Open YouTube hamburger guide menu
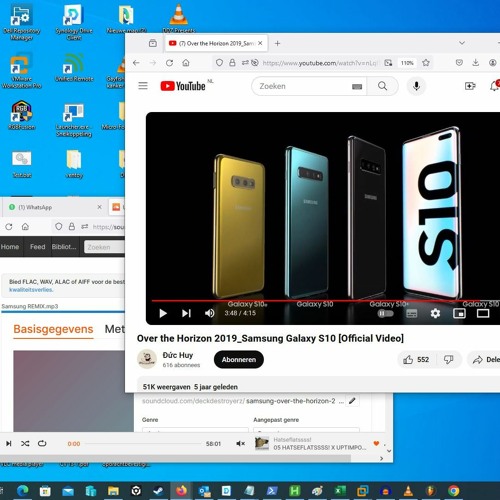The height and width of the screenshot is (500, 500). click(x=143, y=86)
